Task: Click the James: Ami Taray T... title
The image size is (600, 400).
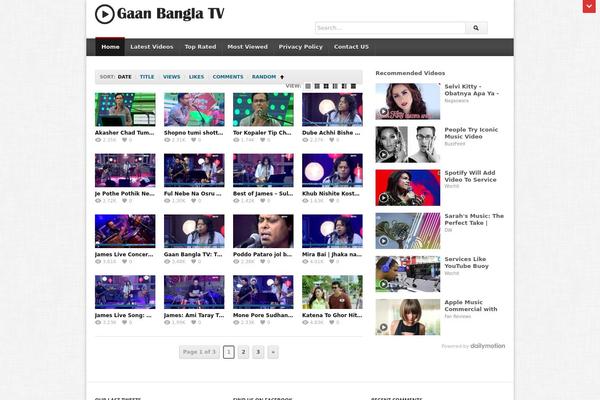Action: click(194, 315)
